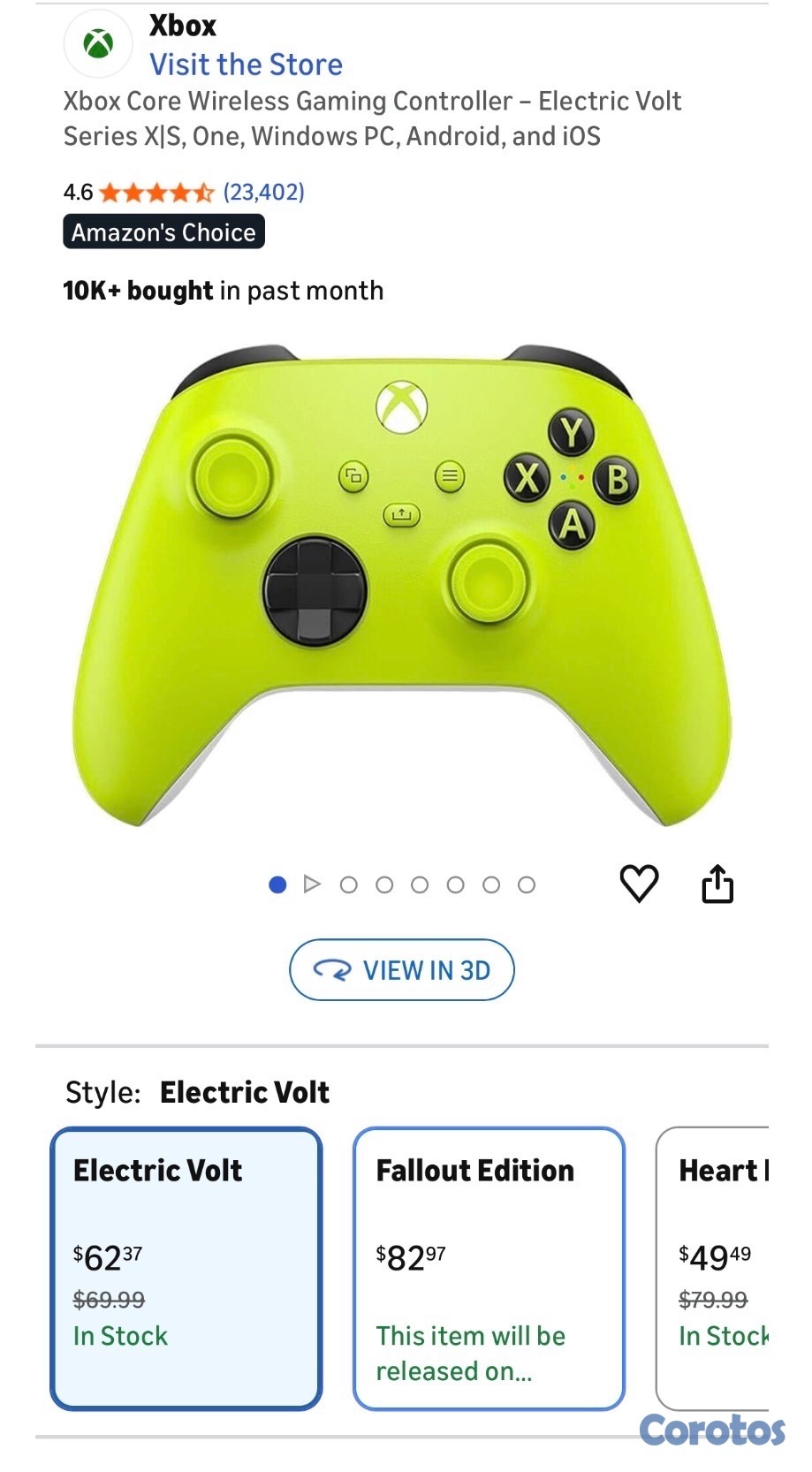Choose the Electric Volt style option
Screen dimensions: 812x1472
186,1268
